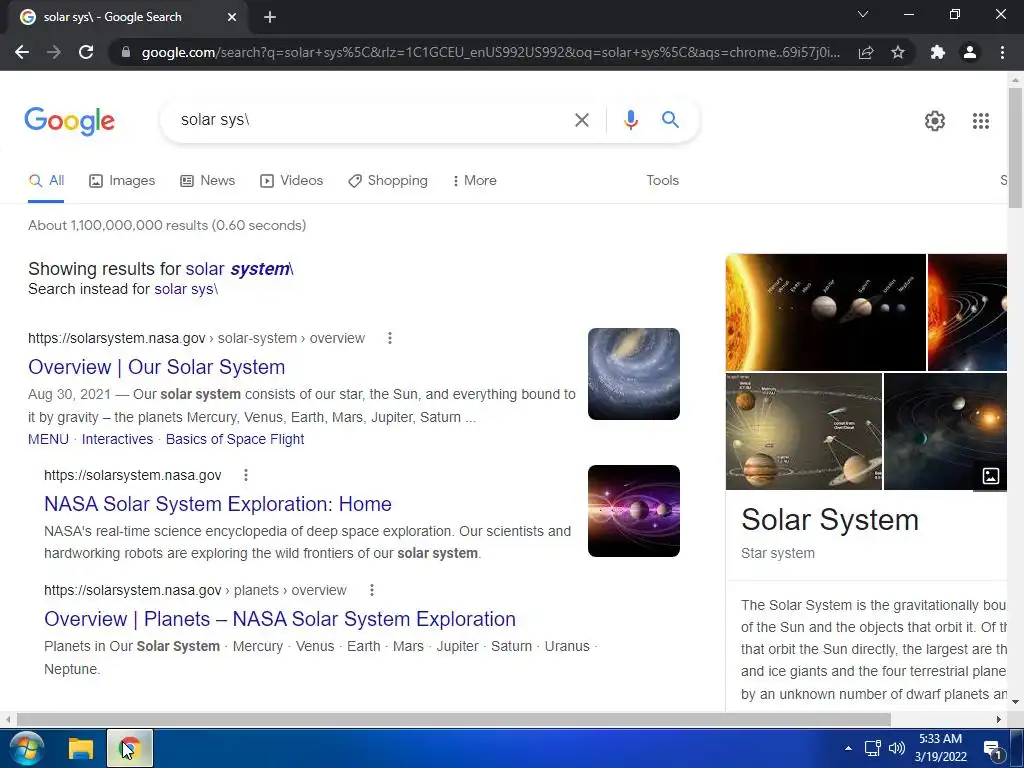Open the orbit diagram image with labeled planets
1024x768 pixels.
[x=804, y=432]
